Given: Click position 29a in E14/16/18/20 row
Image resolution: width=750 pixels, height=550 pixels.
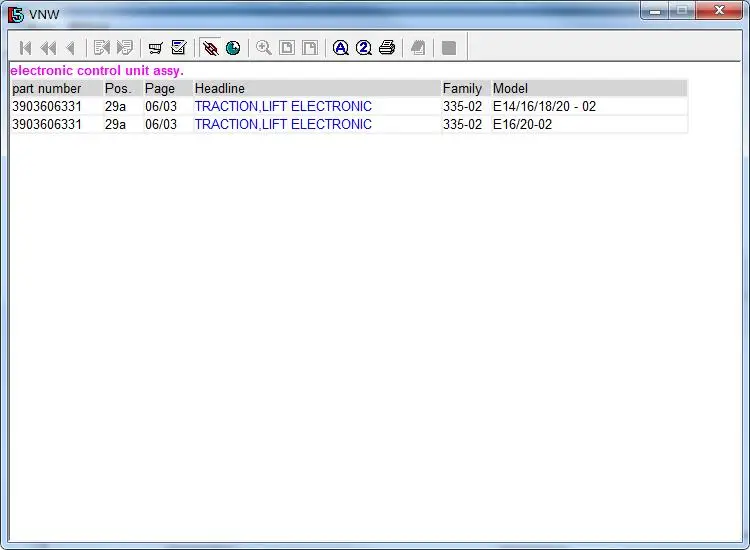Looking at the screenshot, I should (115, 106).
